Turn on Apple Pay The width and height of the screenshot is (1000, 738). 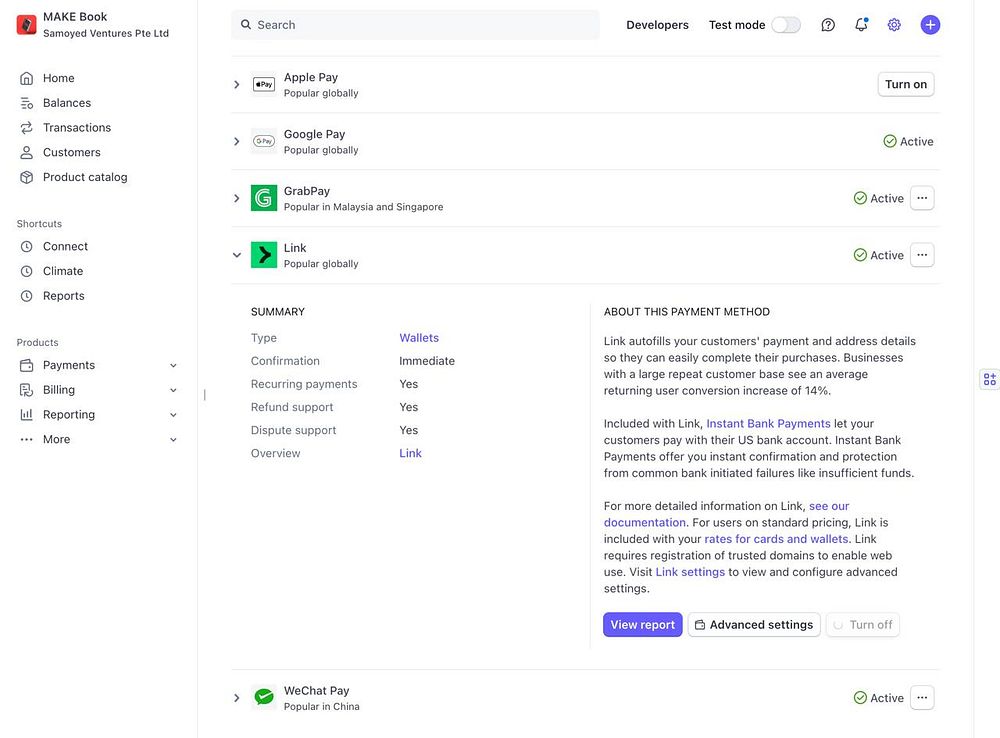905,85
